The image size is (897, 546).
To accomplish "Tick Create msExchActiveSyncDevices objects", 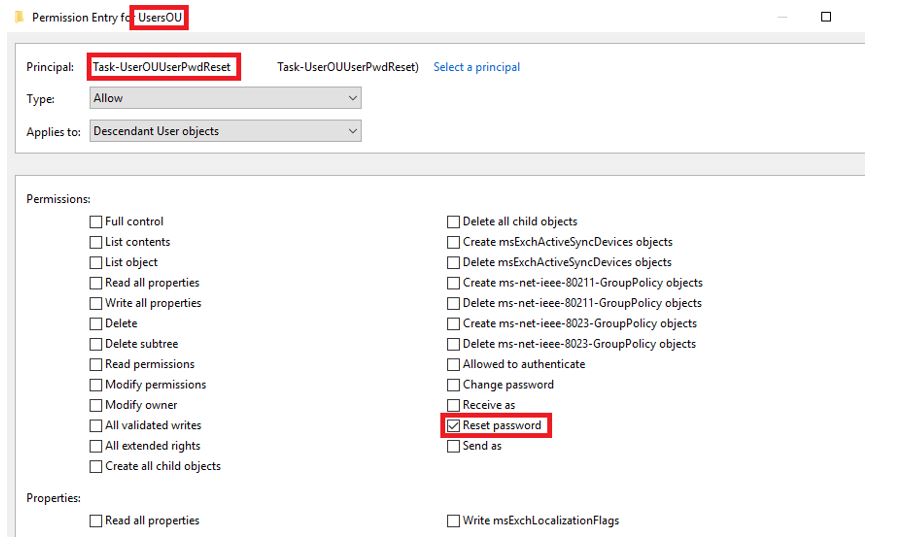I will tap(453, 242).
